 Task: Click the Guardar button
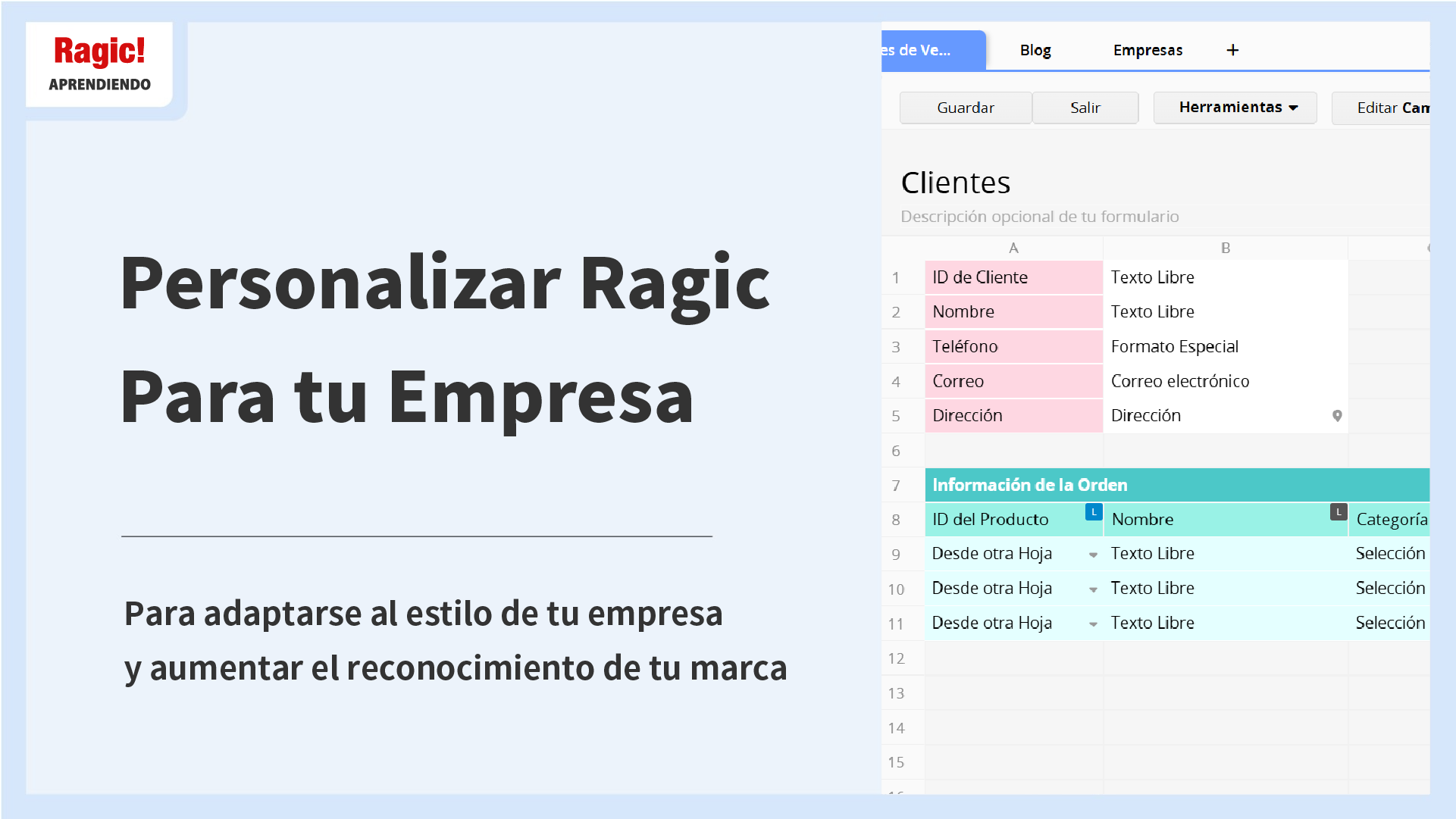[965, 108]
